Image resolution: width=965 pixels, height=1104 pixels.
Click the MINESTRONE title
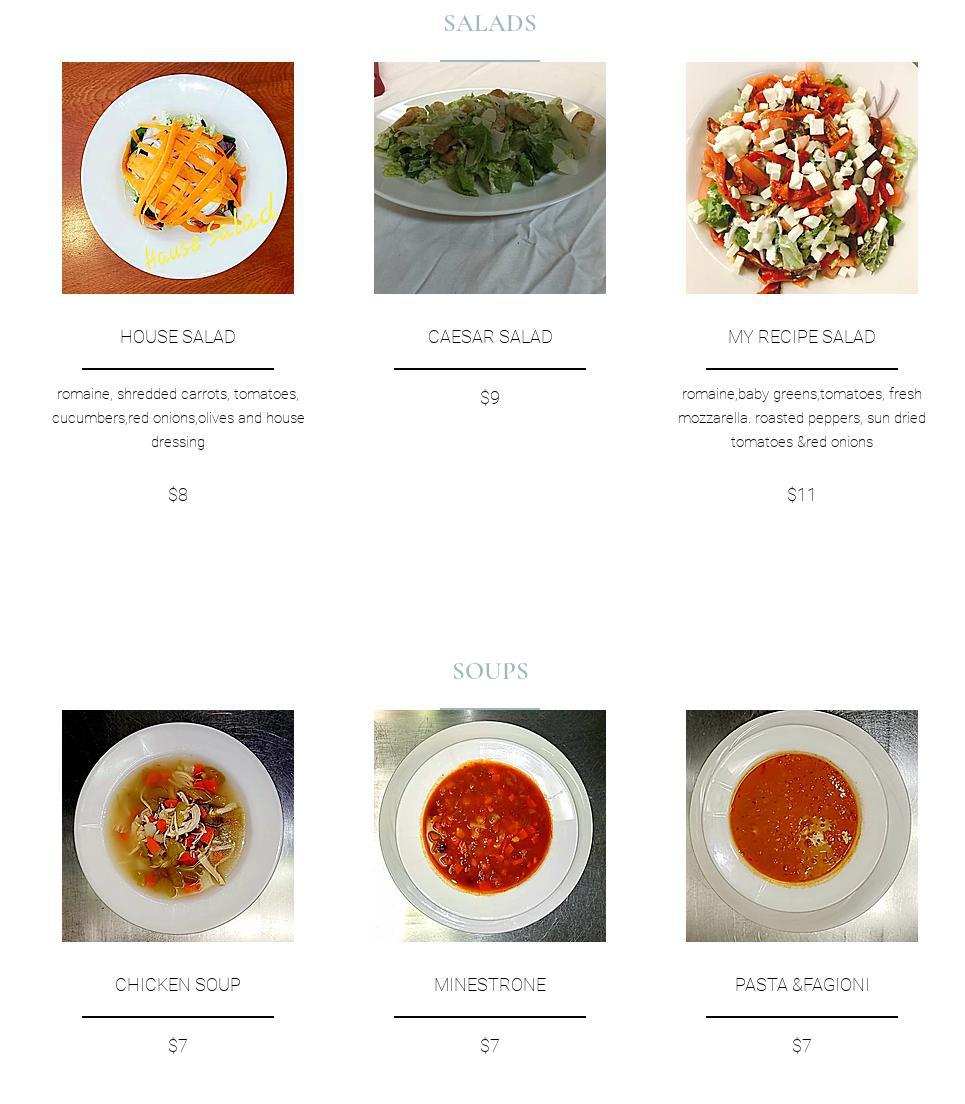click(490, 984)
